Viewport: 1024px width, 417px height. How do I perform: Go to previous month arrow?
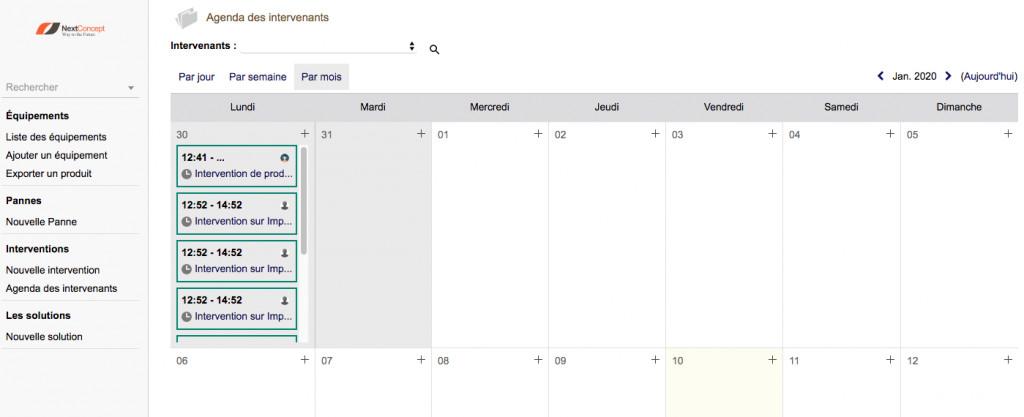[880, 76]
